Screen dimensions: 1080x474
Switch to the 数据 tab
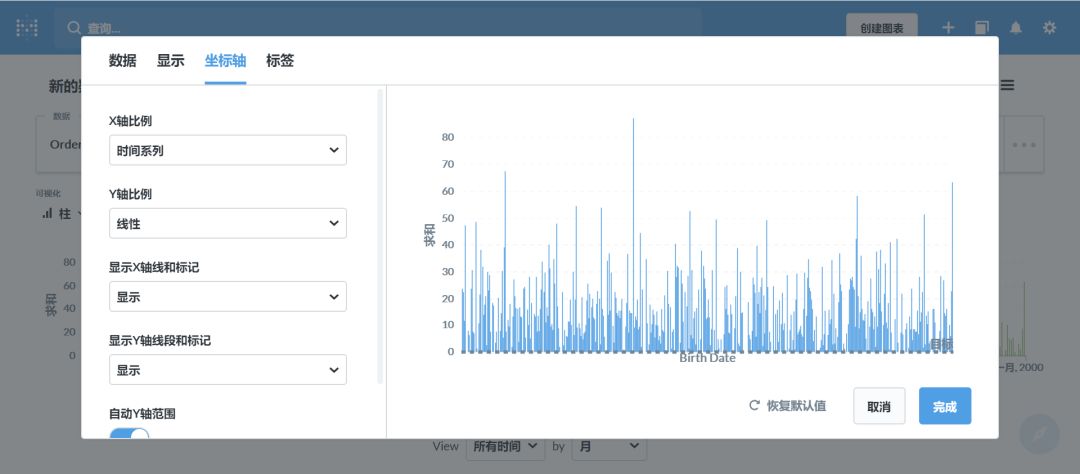[123, 61]
